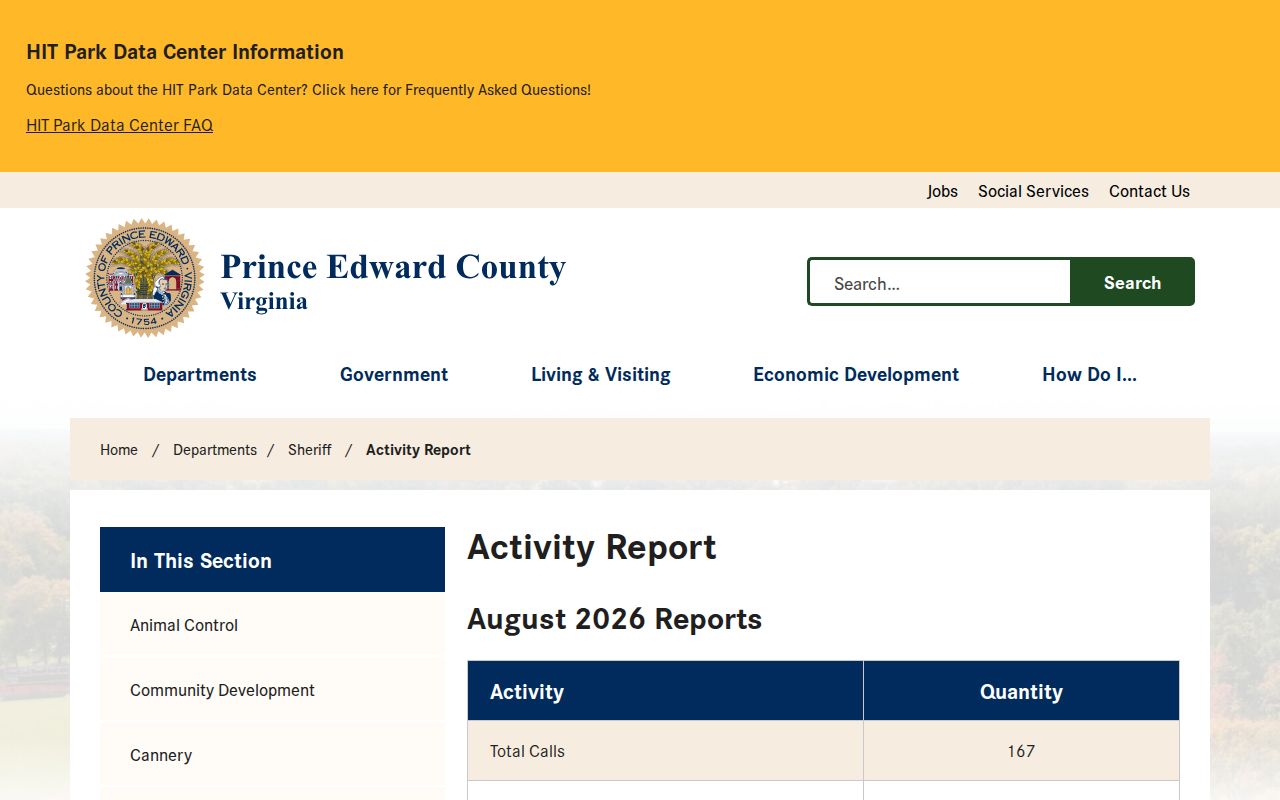Select Departments in the breadcrumb trail
This screenshot has height=800, width=1280.
click(x=215, y=450)
